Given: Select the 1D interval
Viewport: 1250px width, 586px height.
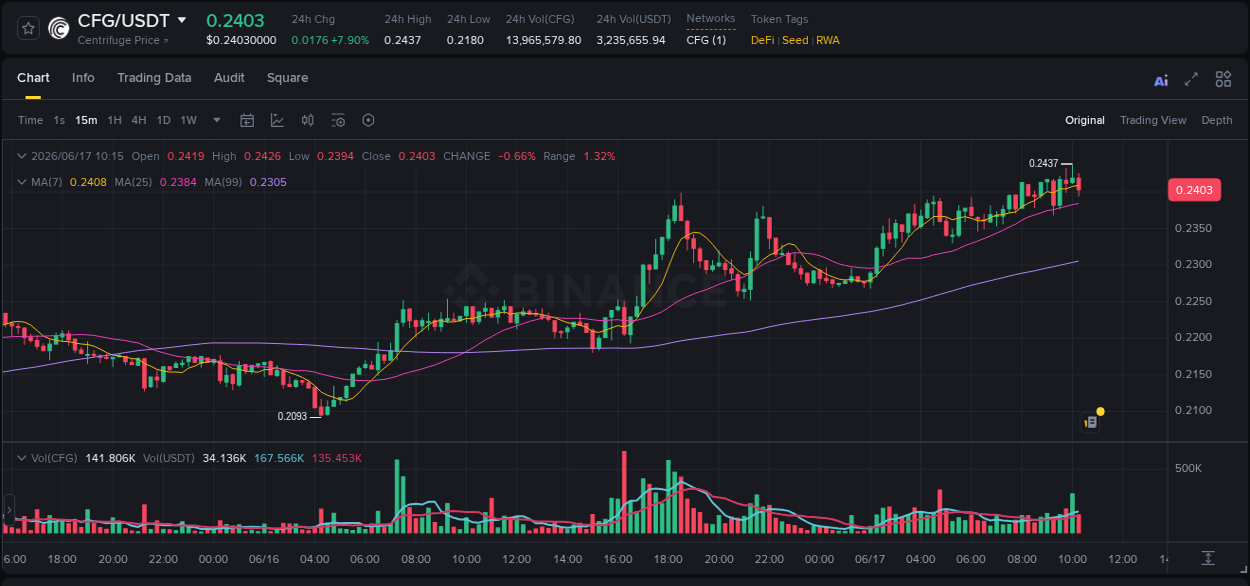Looking at the screenshot, I should click(163, 120).
